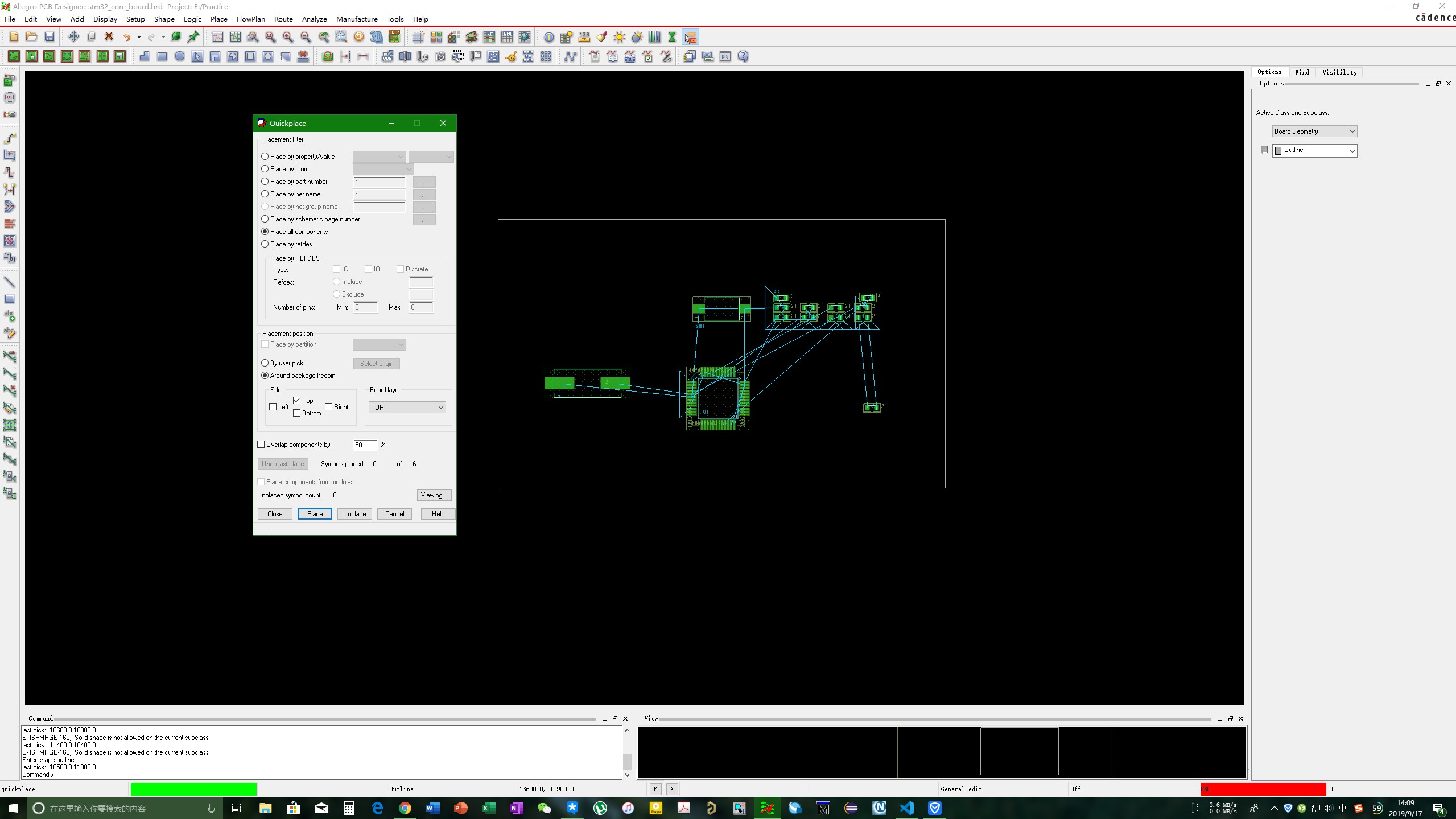Click the red Delete X icon
This screenshot has height=819, width=1456.
point(109,37)
